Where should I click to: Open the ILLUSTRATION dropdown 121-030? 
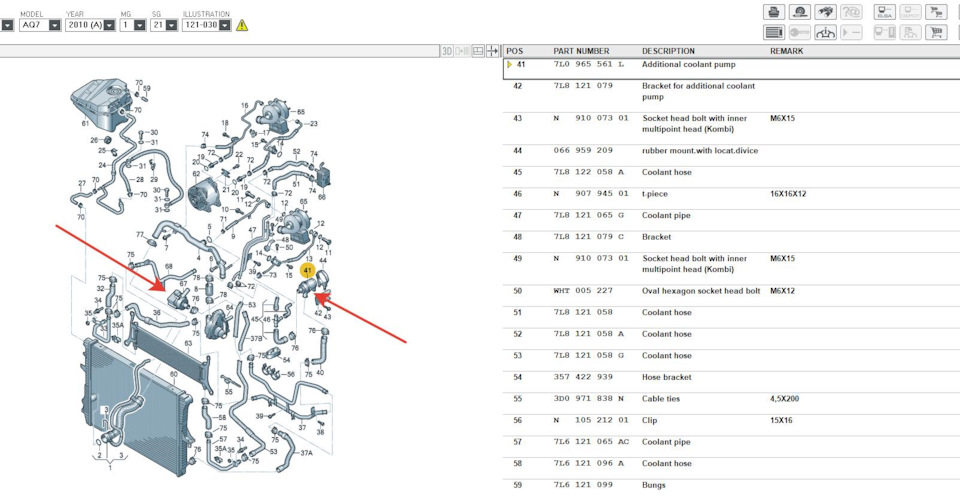pos(224,25)
